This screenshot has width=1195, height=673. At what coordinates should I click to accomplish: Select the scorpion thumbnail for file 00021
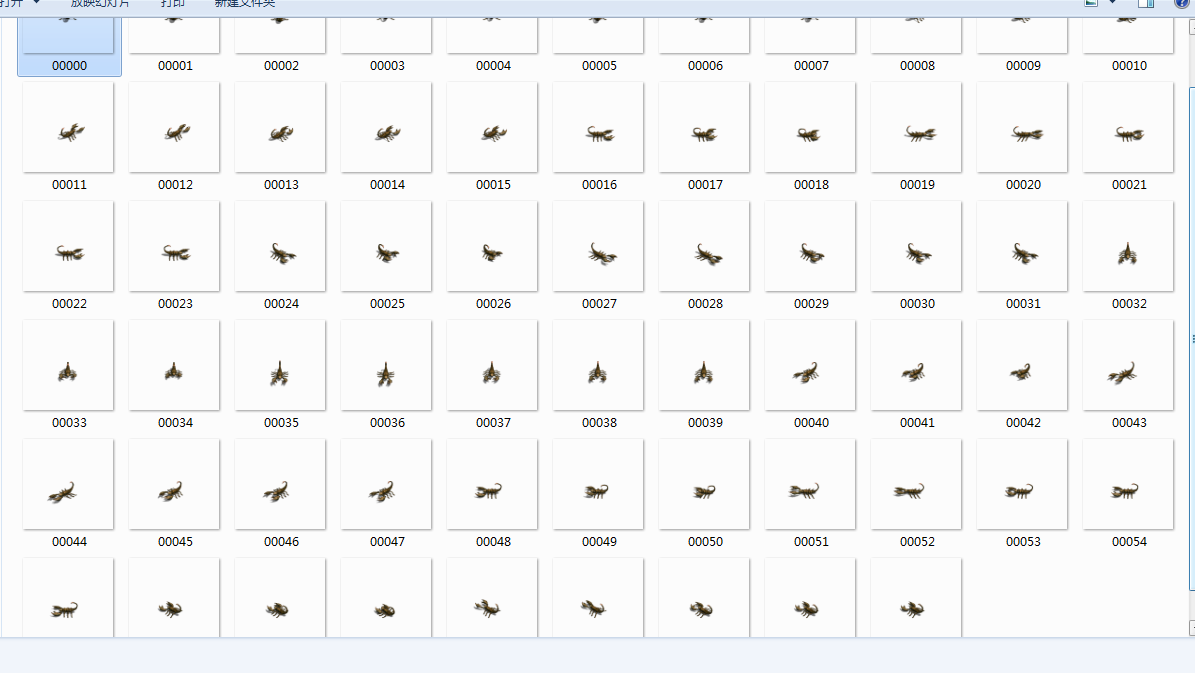click(1128, 127)
